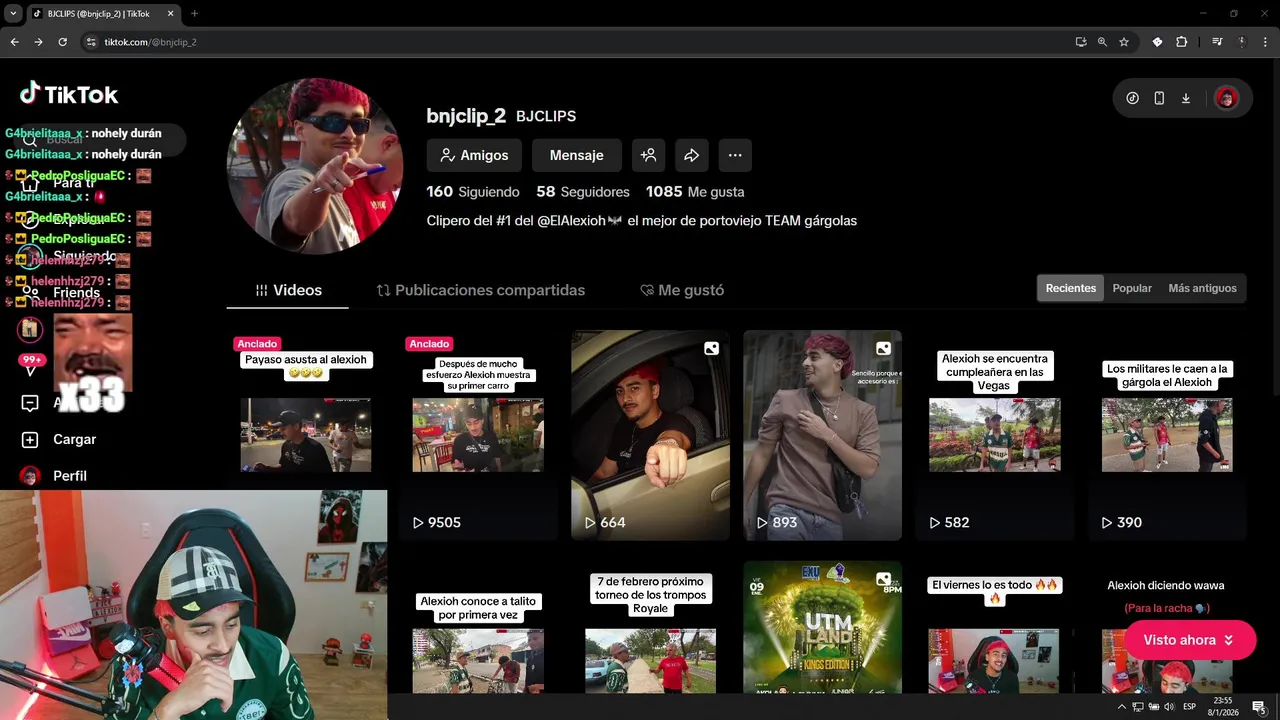Viewport: 1280px width, 720px height.
Task: Select the Recientes sort option
Action: [x=1071, y=288]
